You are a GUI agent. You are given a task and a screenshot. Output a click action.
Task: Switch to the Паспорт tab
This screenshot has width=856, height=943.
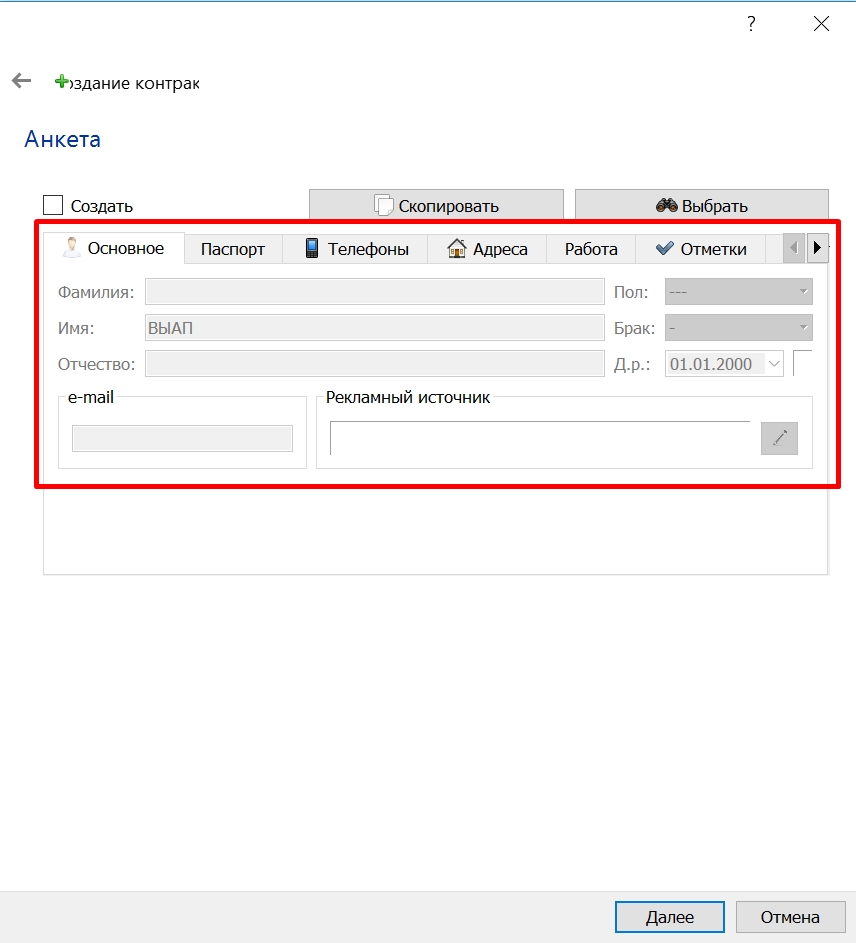tap(233, 249)
